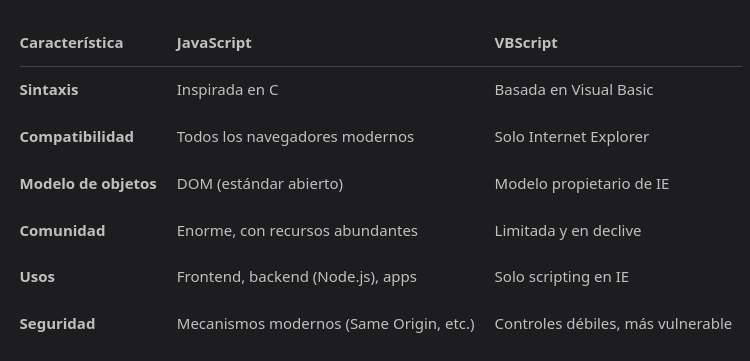This screenshot has height=361, width=750.
Task: Click 'Frontend, backend (Node.js), apps' cell
Action: [x=297, y=277]
